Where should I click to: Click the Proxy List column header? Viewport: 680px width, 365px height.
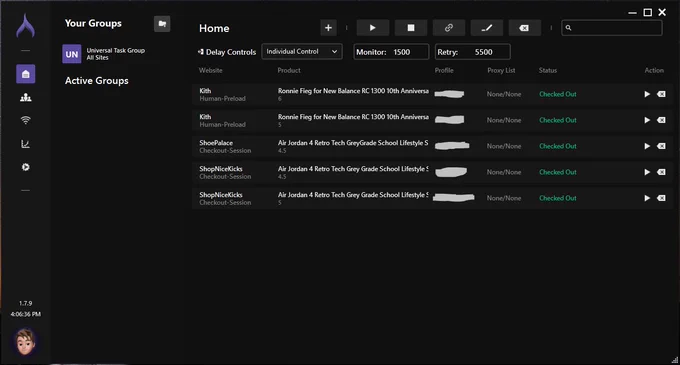coord(501,70)
